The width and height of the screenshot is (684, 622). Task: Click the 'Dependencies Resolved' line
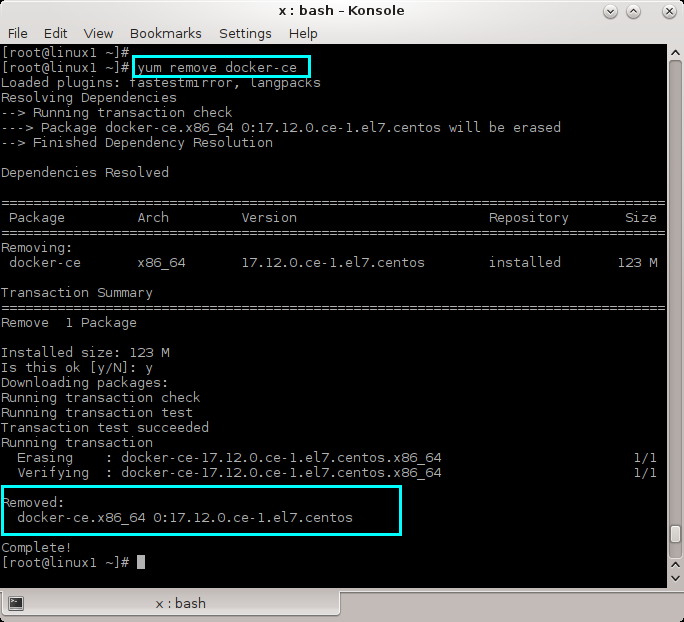pos(85,173)
